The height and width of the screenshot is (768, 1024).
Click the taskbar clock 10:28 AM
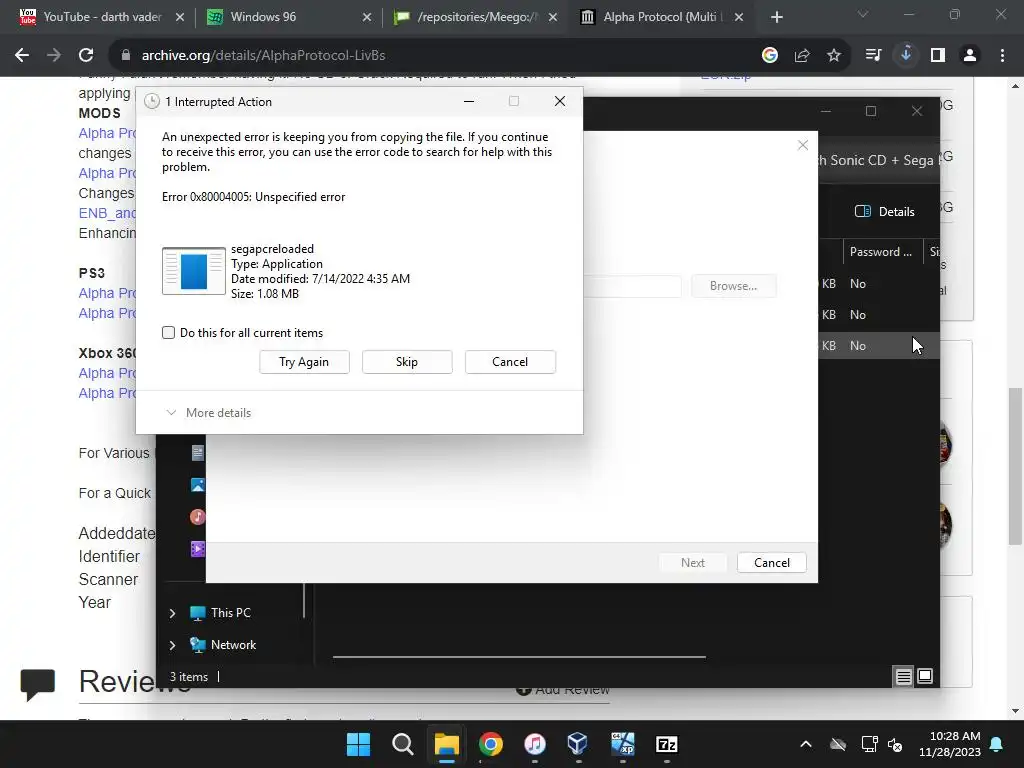pyautogui.click(x=955, y=736)
